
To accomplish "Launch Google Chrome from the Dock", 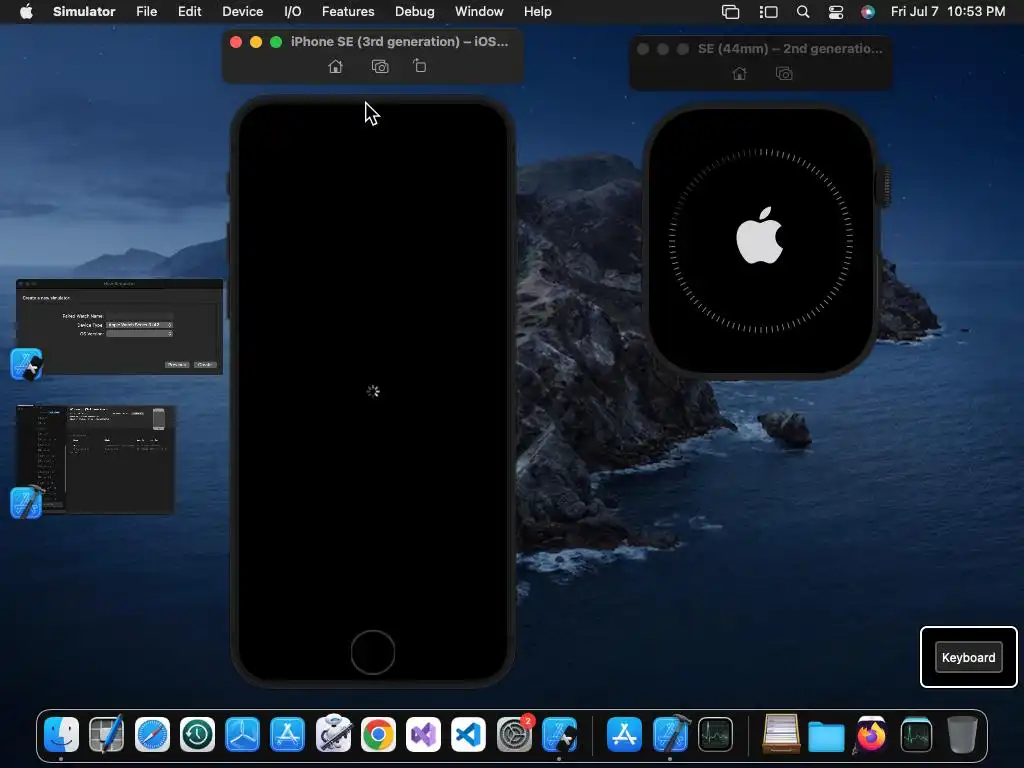I will [x=378, y=735].
